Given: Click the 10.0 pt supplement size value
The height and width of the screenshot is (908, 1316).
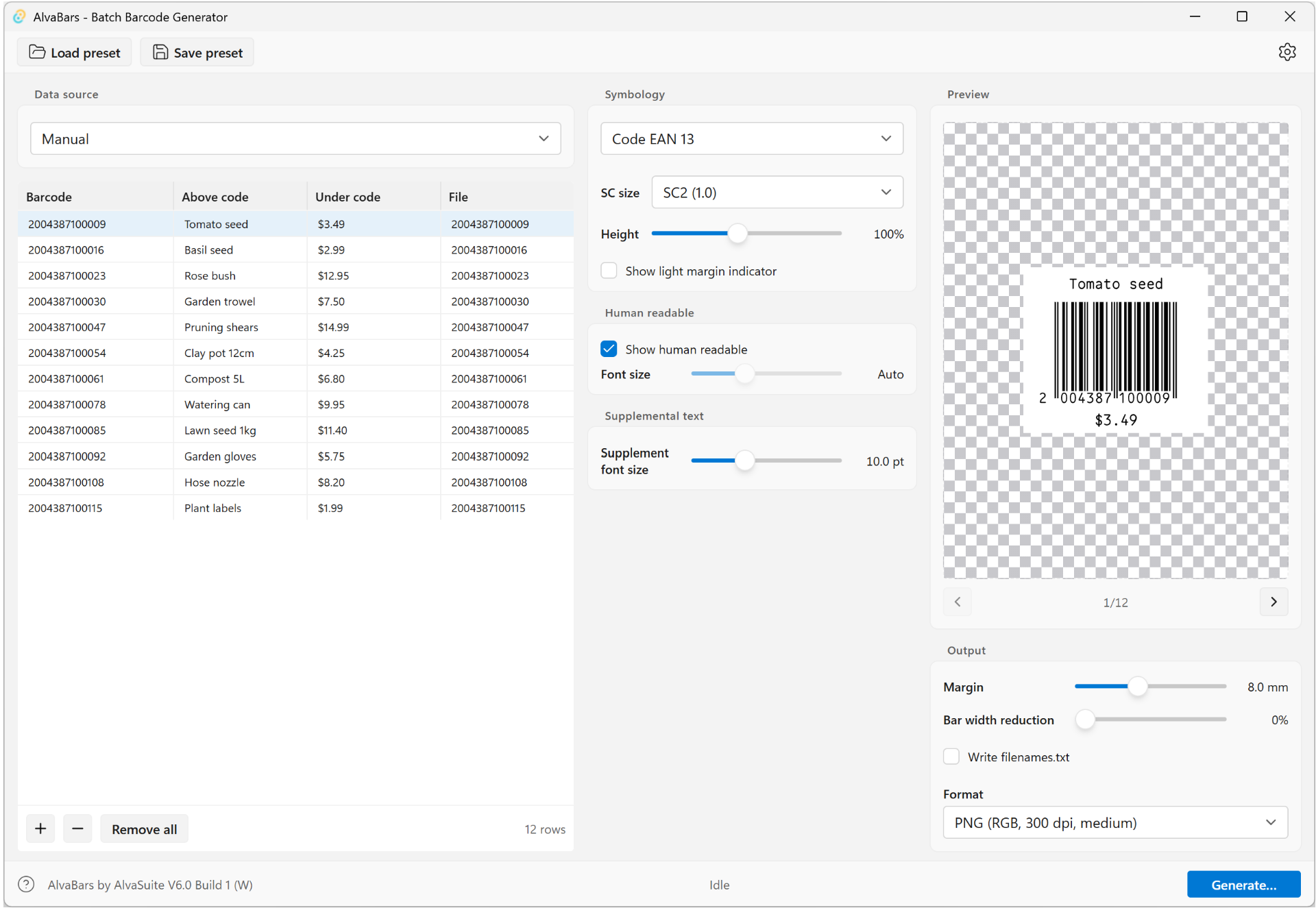Looking at the screenshot, I should (884, 461).
